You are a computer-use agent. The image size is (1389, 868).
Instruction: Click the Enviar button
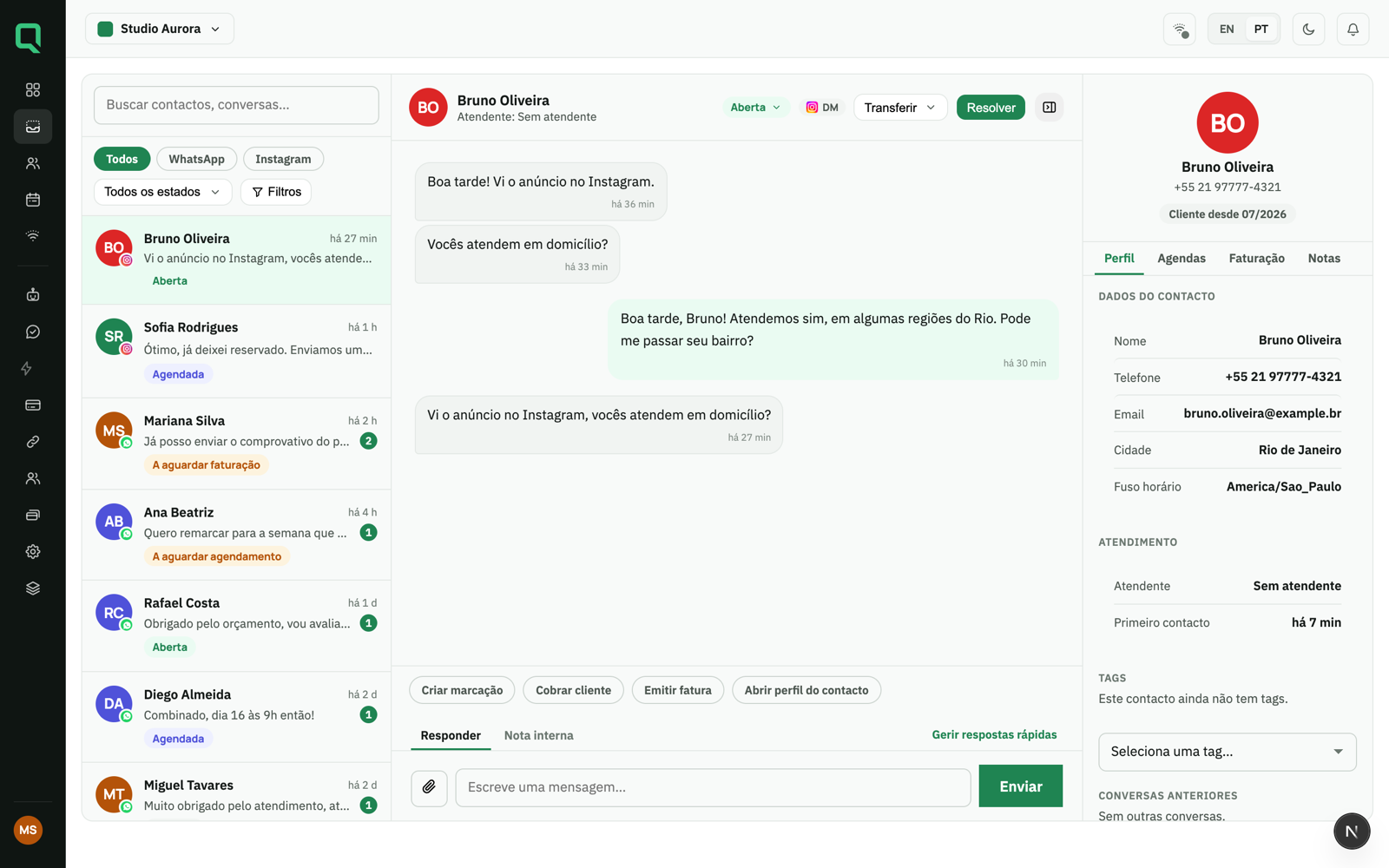tap(1020, 786)
